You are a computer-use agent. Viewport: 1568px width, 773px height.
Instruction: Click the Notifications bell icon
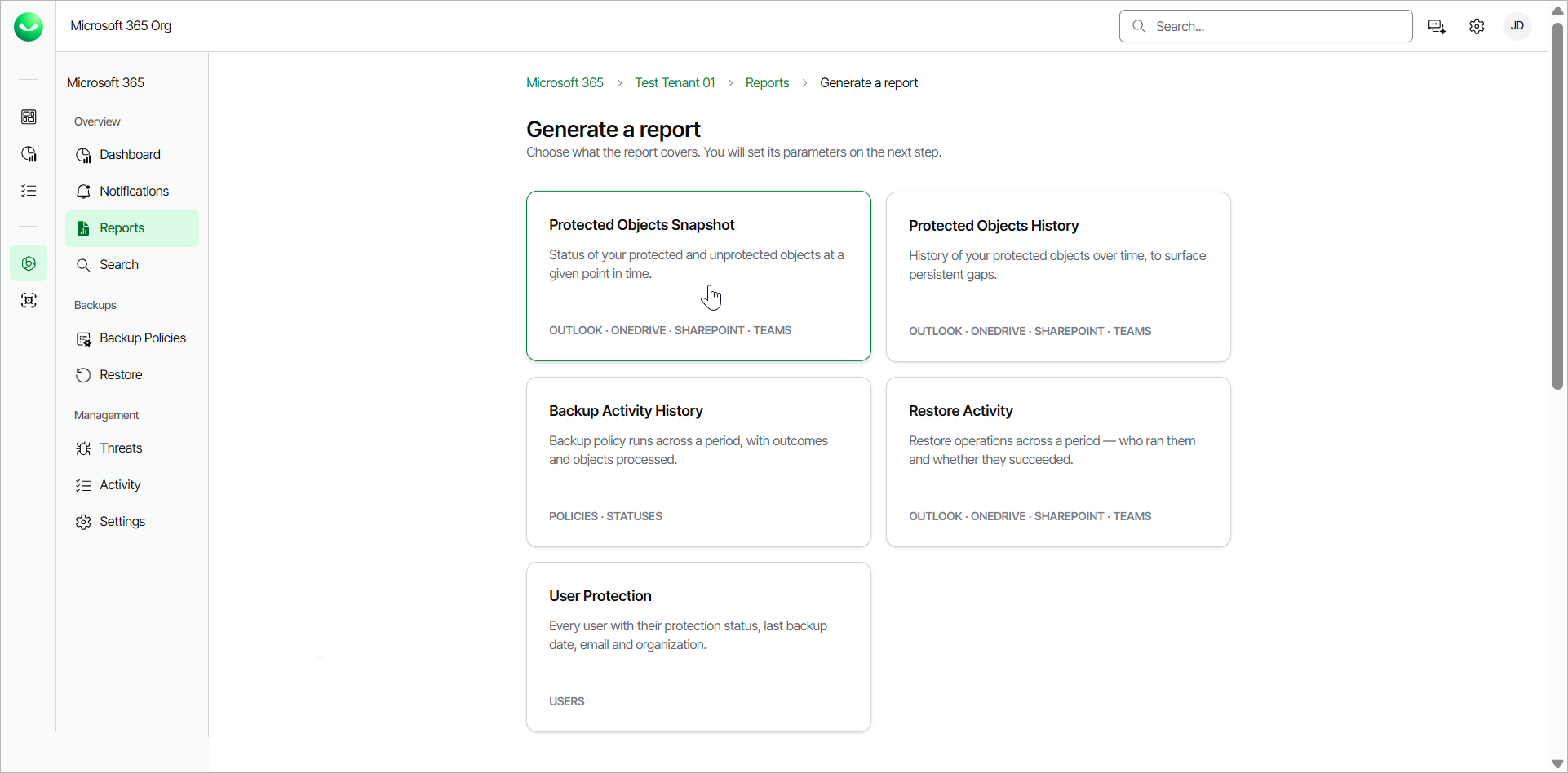click(x=83, y=192)
